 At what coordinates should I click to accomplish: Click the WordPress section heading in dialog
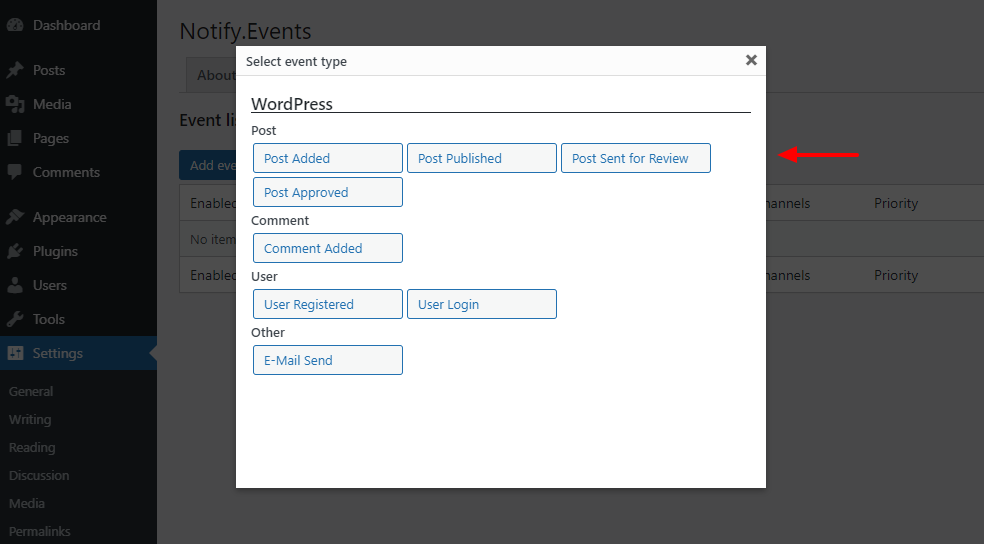(x=292, y=104)
